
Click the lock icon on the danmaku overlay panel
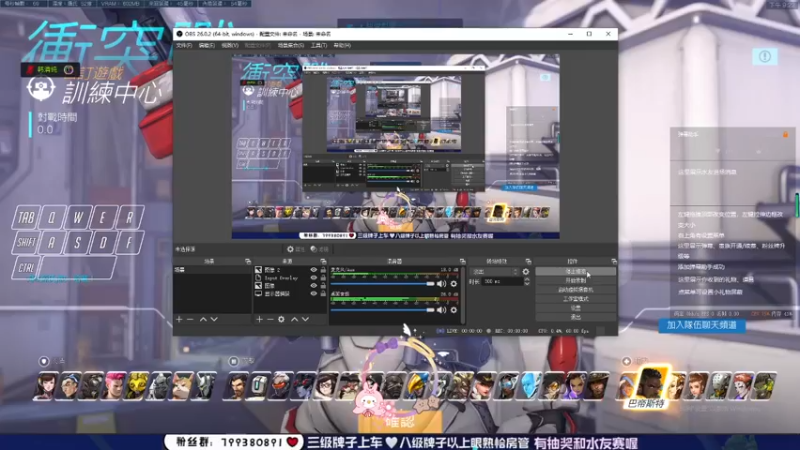pyautogui.click(x=785, y=134)
